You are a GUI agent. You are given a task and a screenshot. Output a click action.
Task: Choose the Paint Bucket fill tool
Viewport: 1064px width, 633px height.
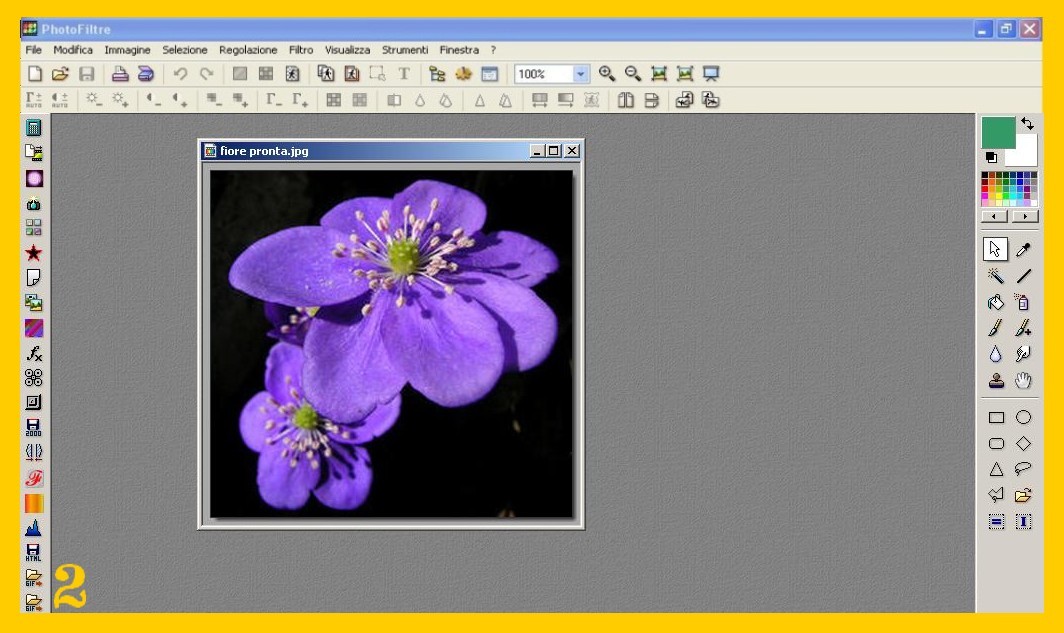pyautogui.click(x=996, y=302)
